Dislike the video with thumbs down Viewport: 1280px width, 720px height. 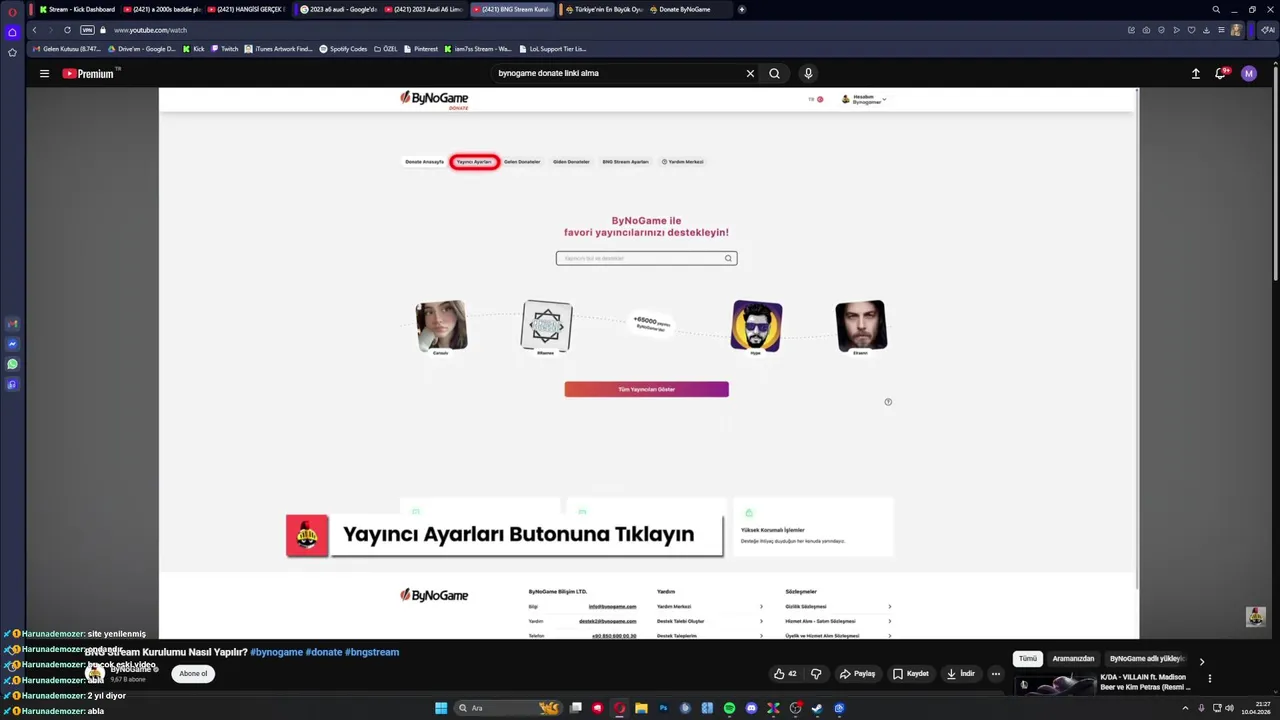tap(816, 674)
